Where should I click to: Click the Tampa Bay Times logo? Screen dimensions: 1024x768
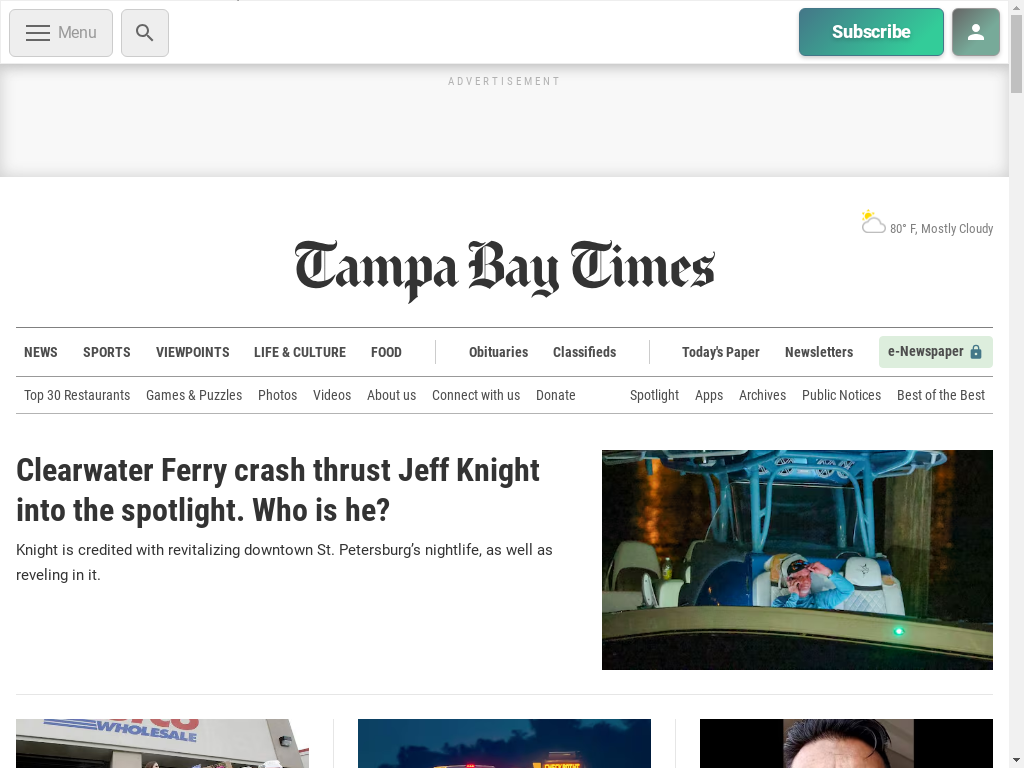(505, 270)
